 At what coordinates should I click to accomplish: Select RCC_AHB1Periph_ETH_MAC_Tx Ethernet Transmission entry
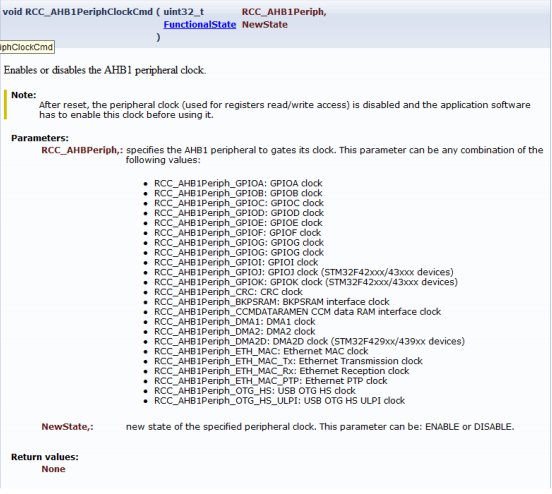(x=288, y=361)
